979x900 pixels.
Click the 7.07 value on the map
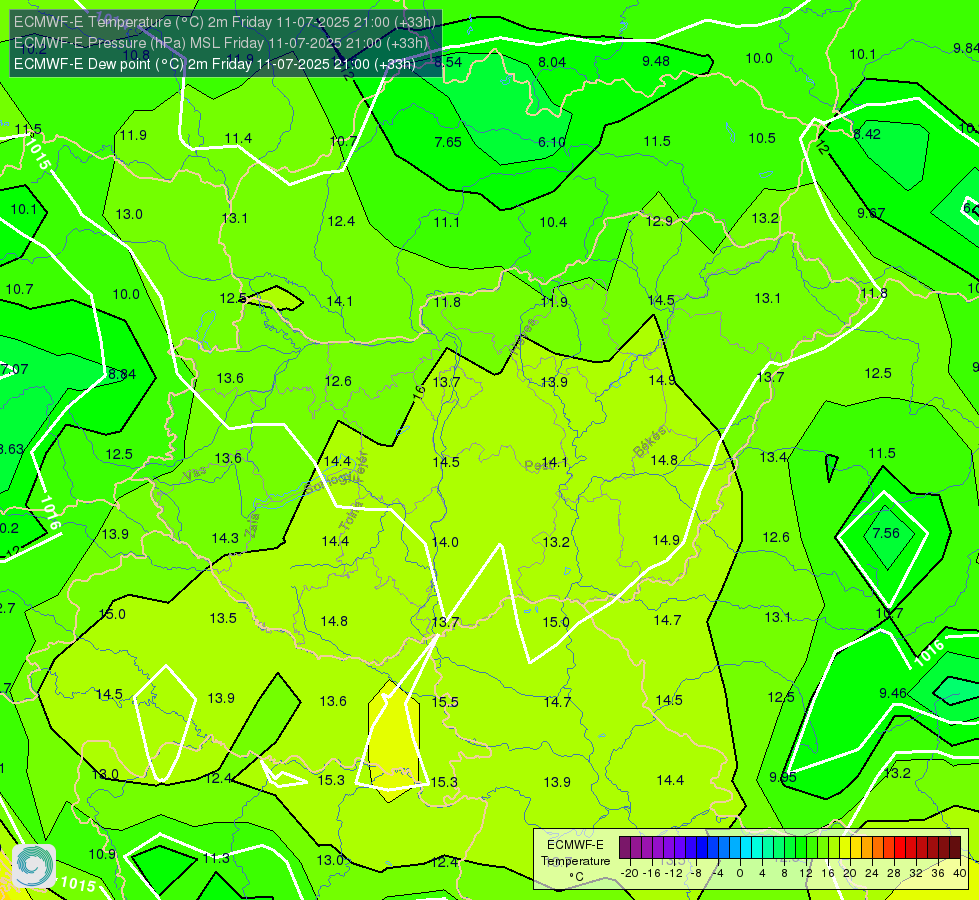[14, 369]
